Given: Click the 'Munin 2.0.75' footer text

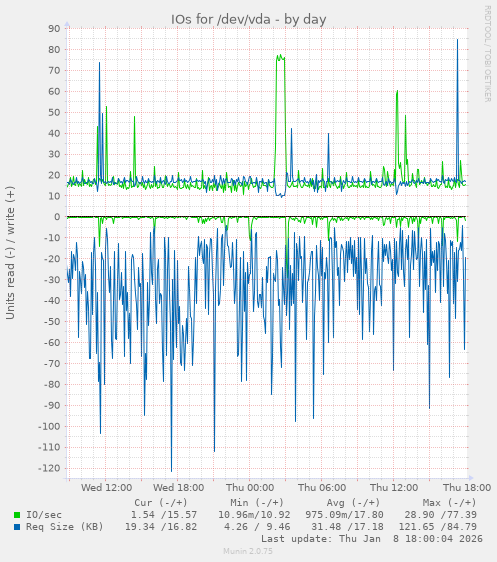Looking at the screenshot, I should click(248, 551).
